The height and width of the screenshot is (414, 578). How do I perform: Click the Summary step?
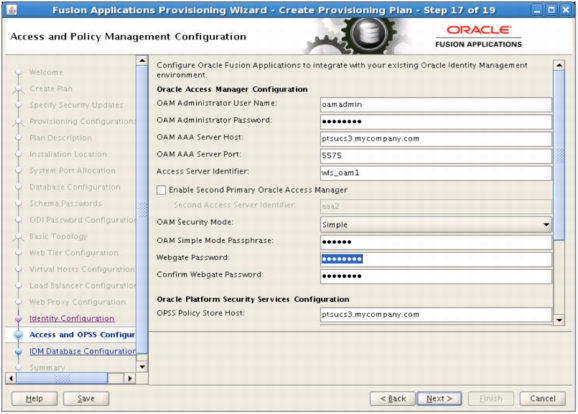(47, 368)
